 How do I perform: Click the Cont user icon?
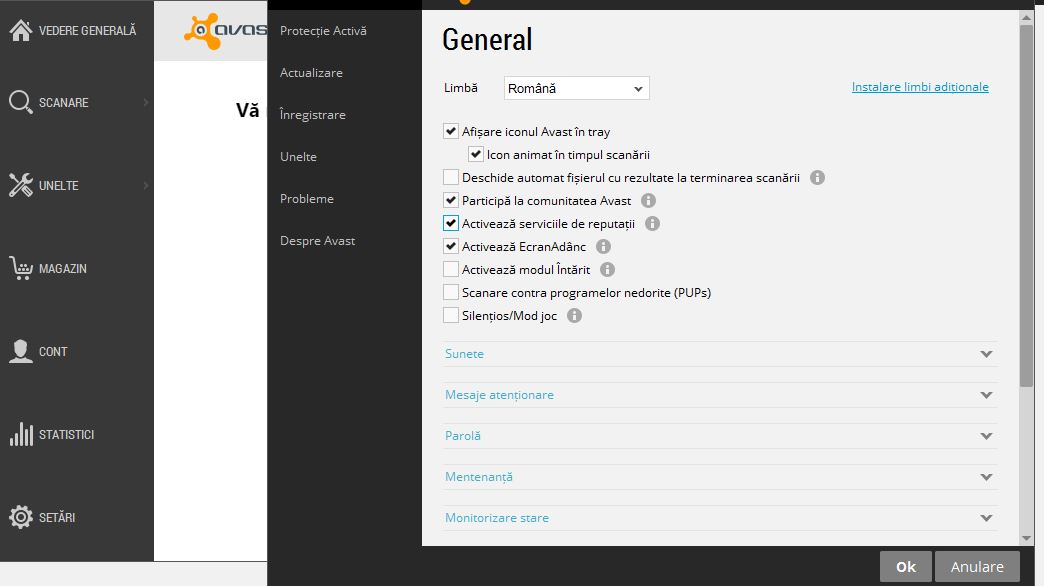pos(21,351)
